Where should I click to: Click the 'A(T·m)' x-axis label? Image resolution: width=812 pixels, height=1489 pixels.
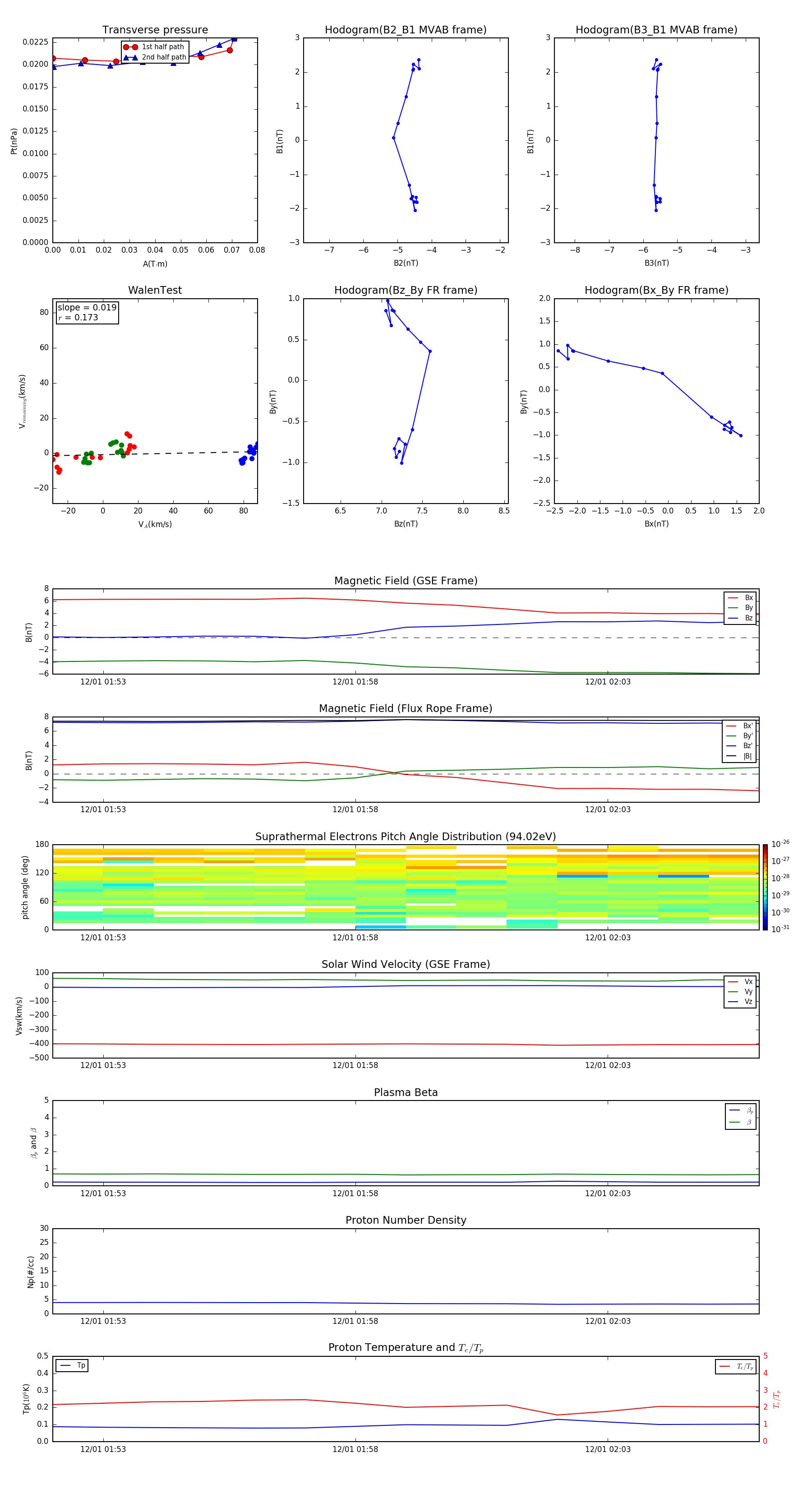[x=155, y=264]
